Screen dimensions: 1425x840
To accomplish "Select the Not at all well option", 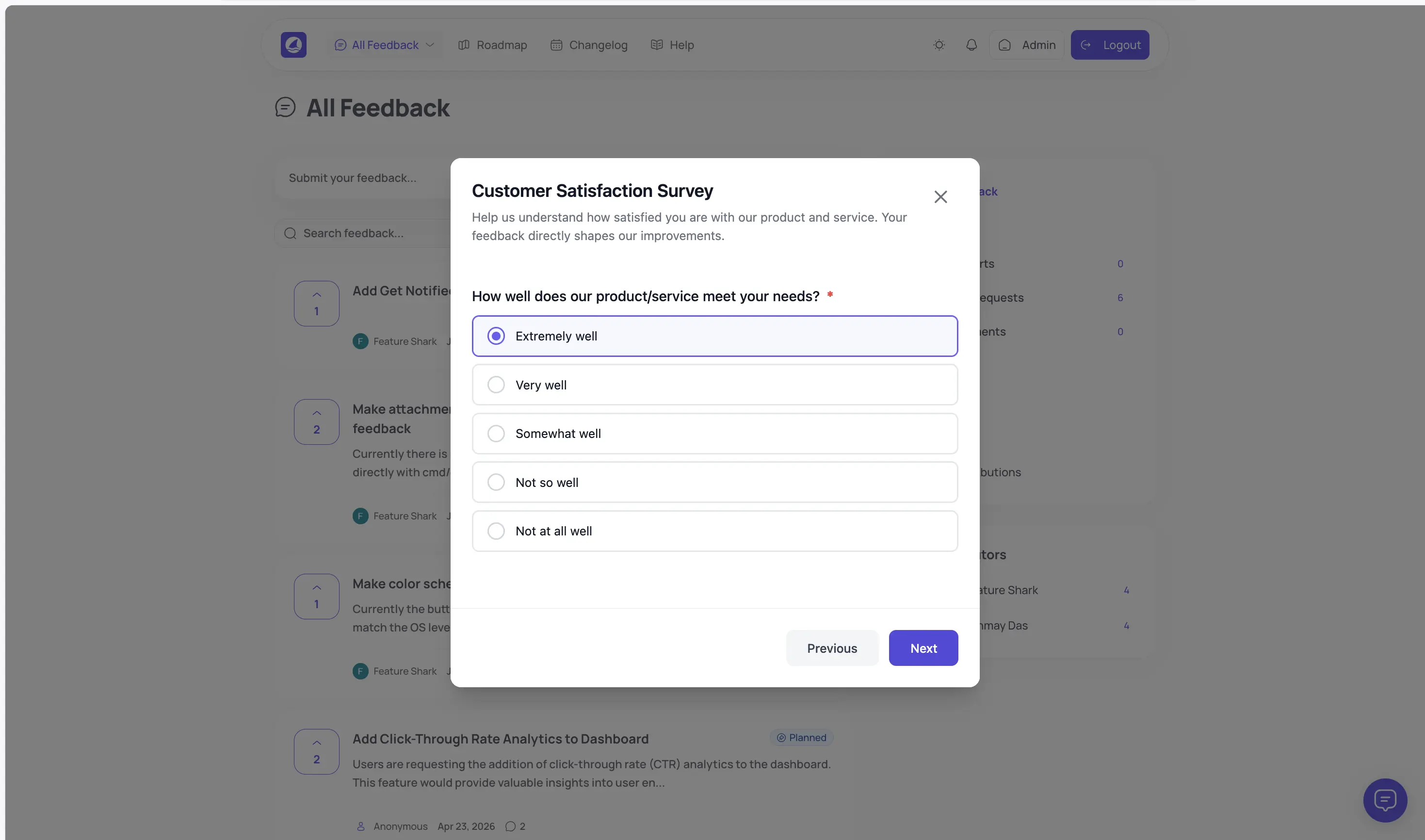I will [x=714, y=531].
